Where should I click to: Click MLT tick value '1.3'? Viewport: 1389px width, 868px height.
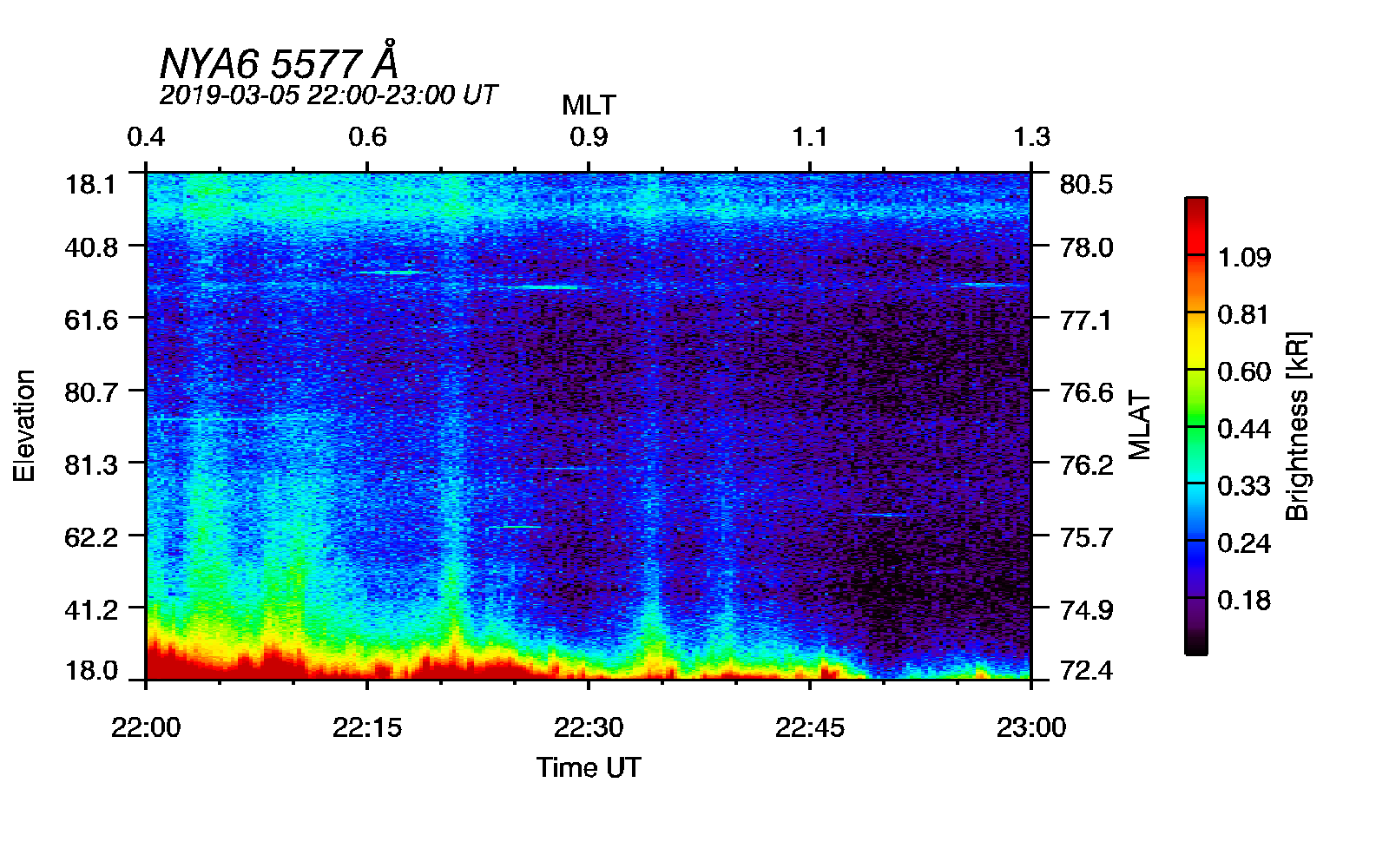(1031, 137)
